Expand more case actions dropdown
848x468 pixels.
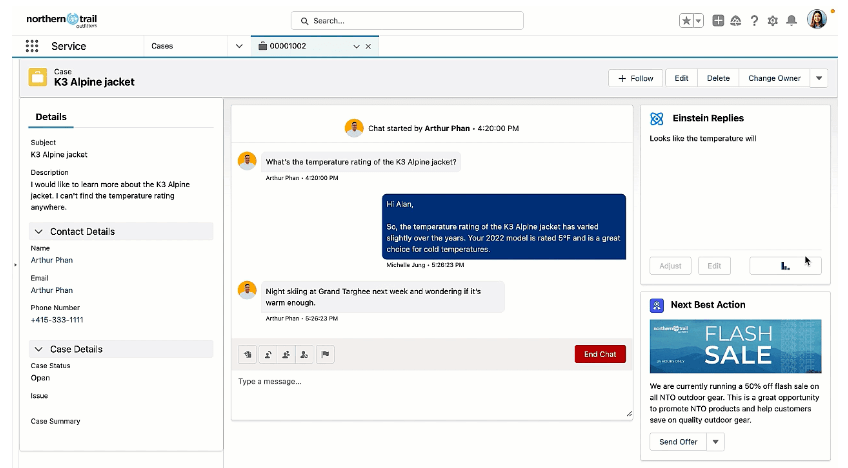819,78
